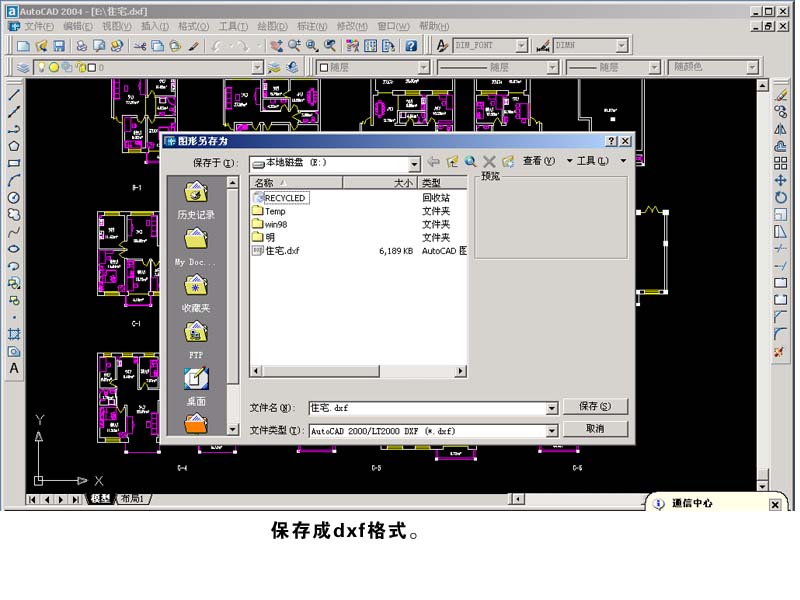Screen dimensions: 800x600
Task: Toggle the layer on/off lightbulb icon
Action: (42, 67)
